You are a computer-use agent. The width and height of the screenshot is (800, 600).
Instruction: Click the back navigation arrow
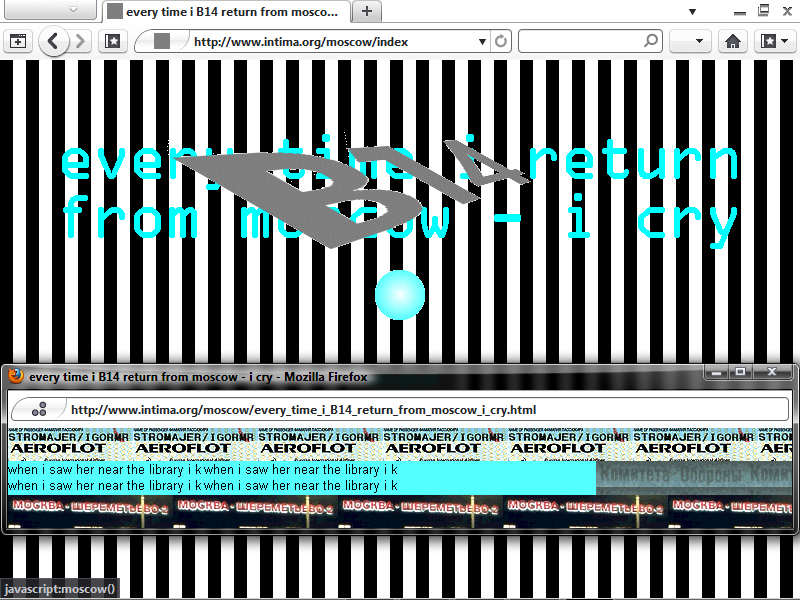tap(54, 41)
